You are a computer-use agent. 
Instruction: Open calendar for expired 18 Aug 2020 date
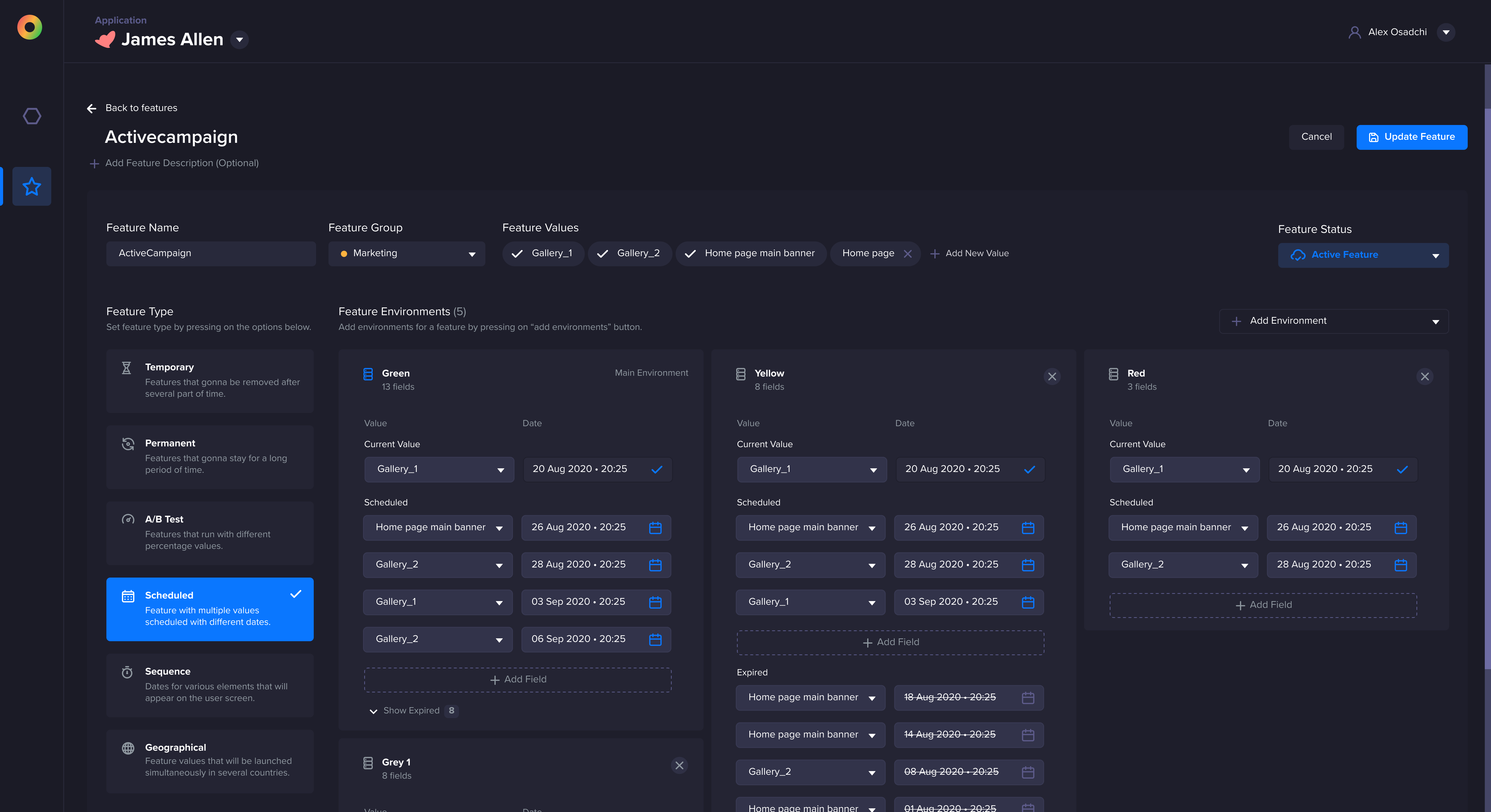pyautogui.click(x=1027, y=698)
